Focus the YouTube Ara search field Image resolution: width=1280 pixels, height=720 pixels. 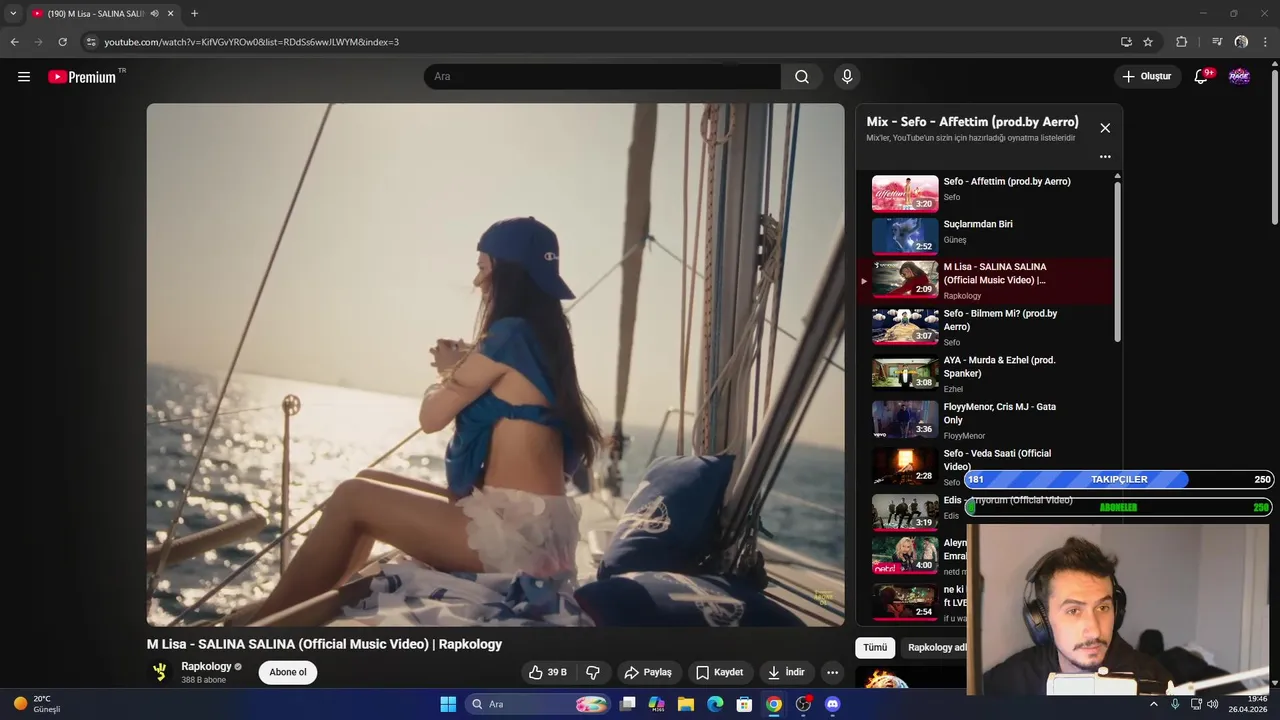(603, 77)
